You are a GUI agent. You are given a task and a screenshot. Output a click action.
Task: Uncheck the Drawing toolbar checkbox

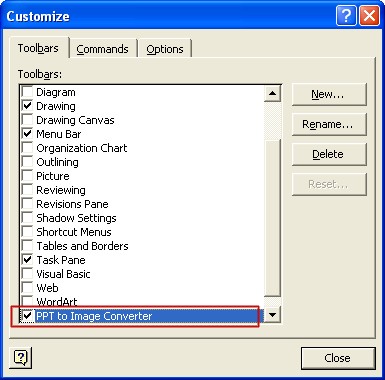coord(27,106)
